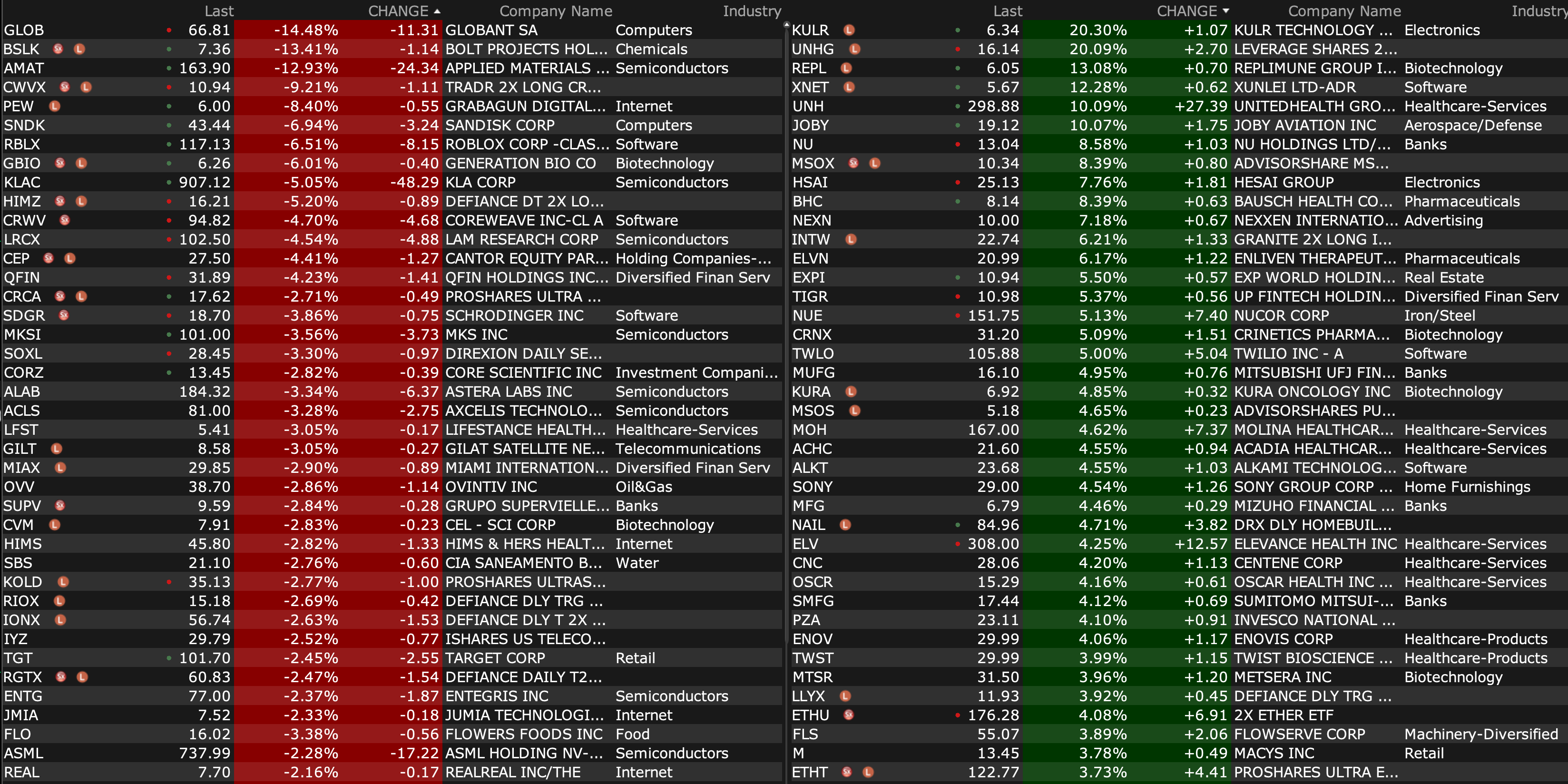This screenshot has height=784, width=1568.
Task: Toggle ascending sort arrow on left CHANGE column
Action: click(437, 11)
